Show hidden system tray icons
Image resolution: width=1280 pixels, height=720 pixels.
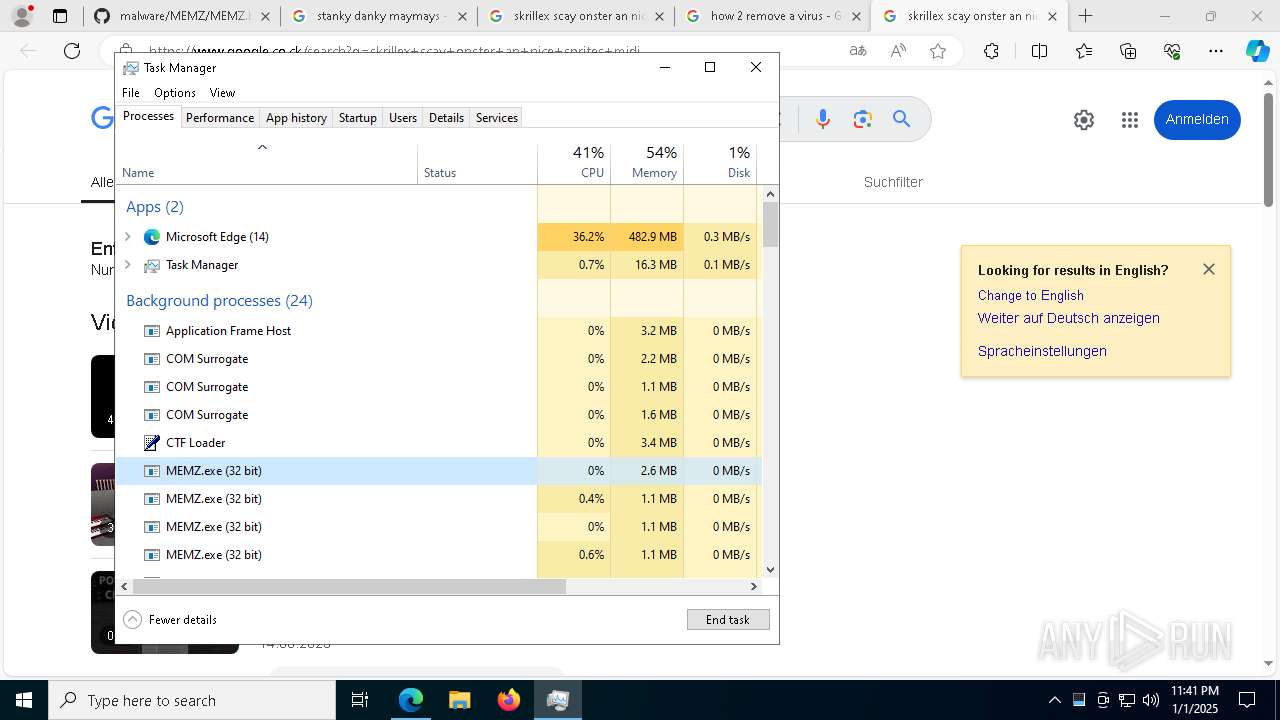coord(1054,700)
